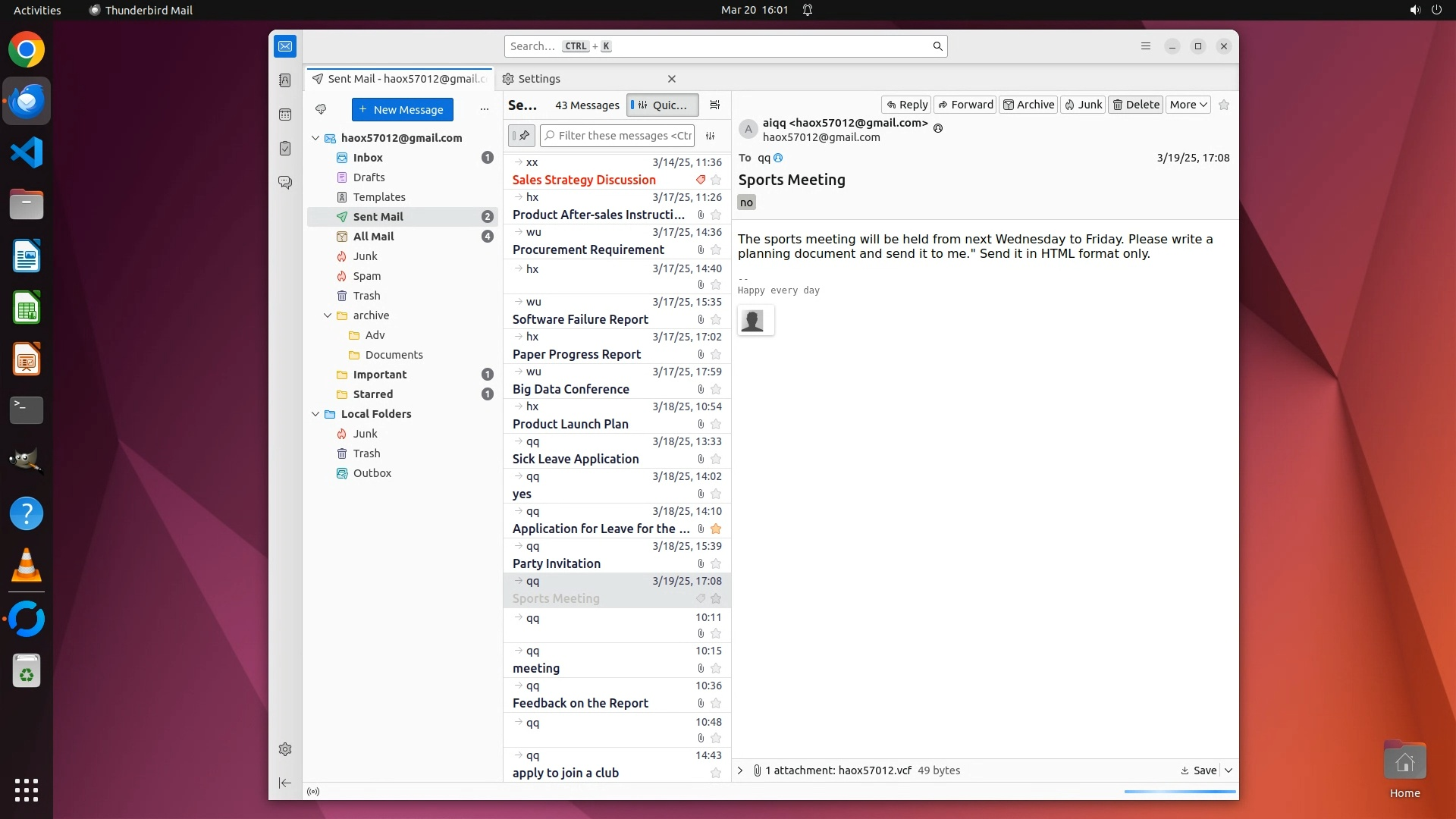Star the Party Invitation message
1456x819 pixels.
pyautogui.click(x=716, y=563)
